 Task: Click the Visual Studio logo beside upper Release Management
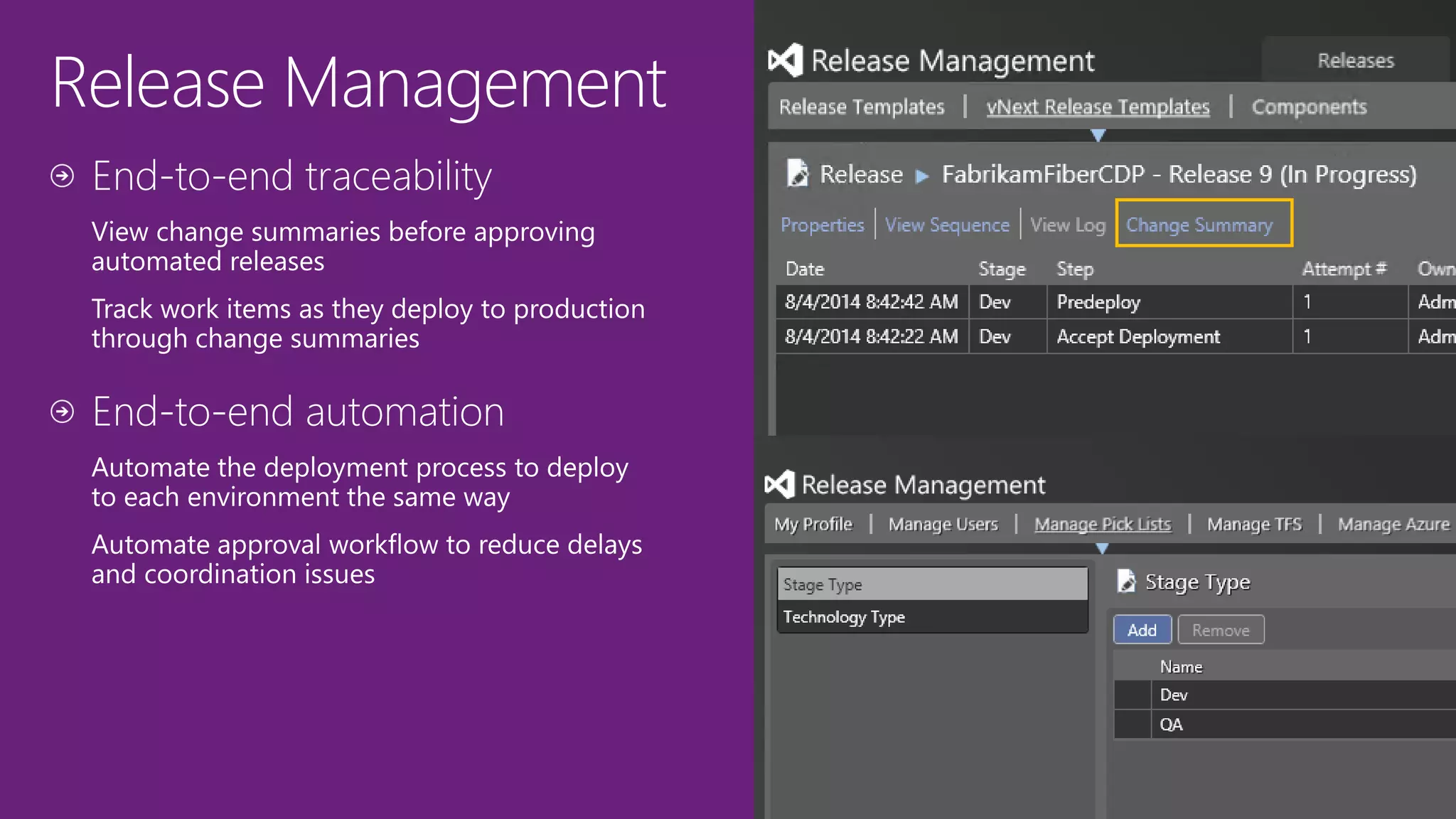(786, 60)
